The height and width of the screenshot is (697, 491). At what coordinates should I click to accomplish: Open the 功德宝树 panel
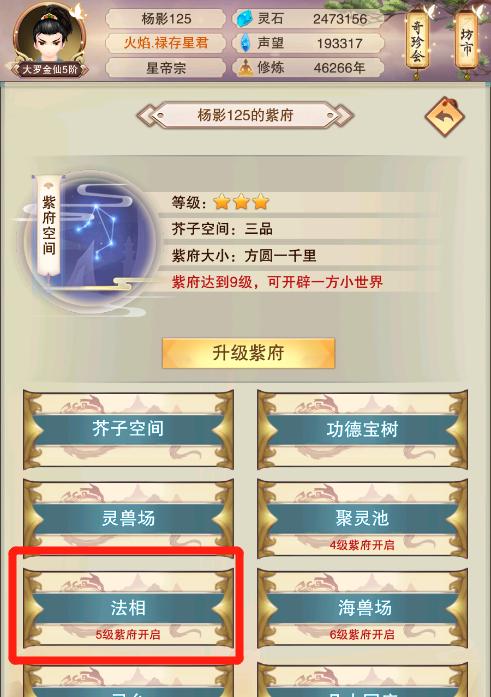[x=362, y=429]
